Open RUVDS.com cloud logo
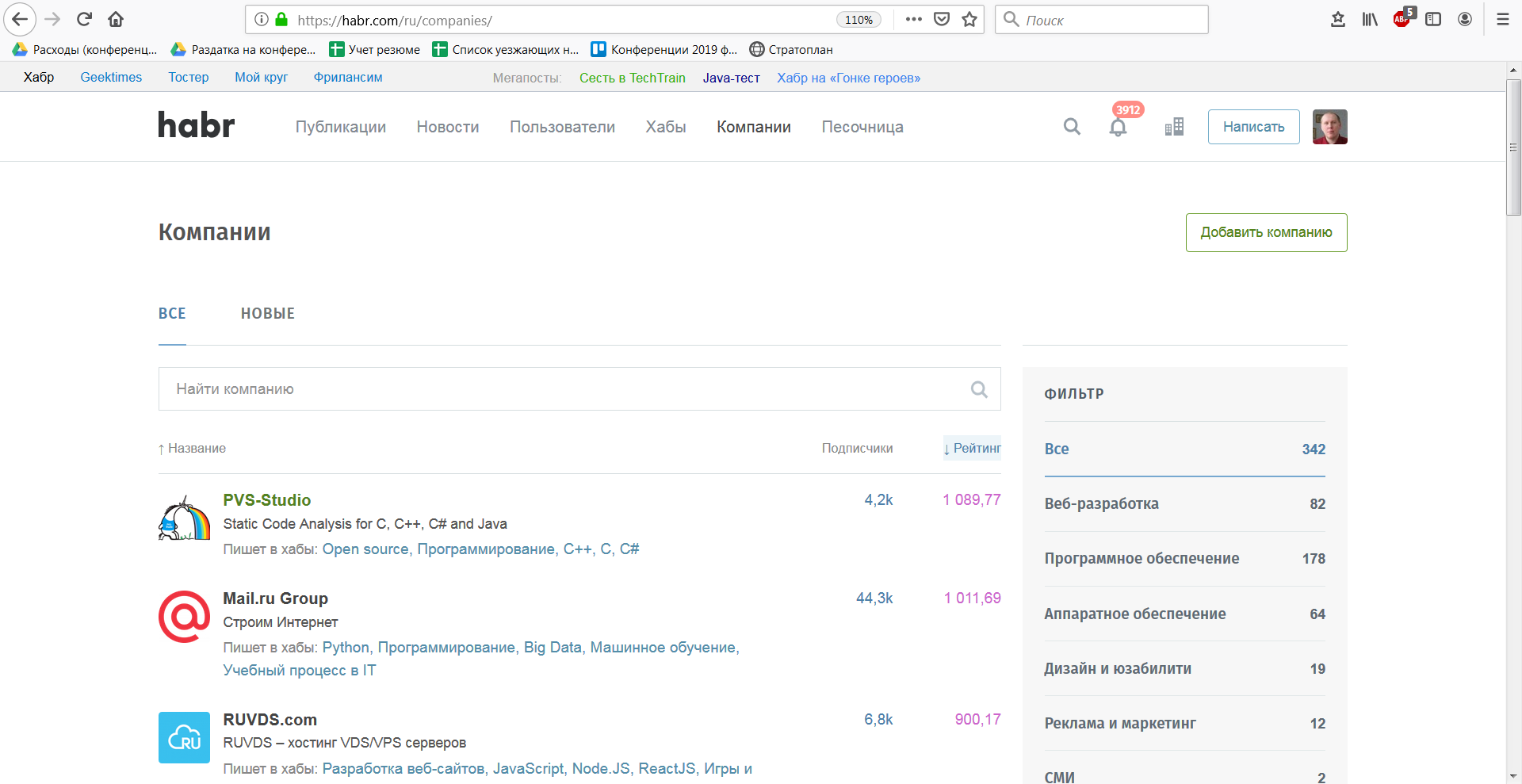Viewport: 1522px width, 784px height. [184, 737]
